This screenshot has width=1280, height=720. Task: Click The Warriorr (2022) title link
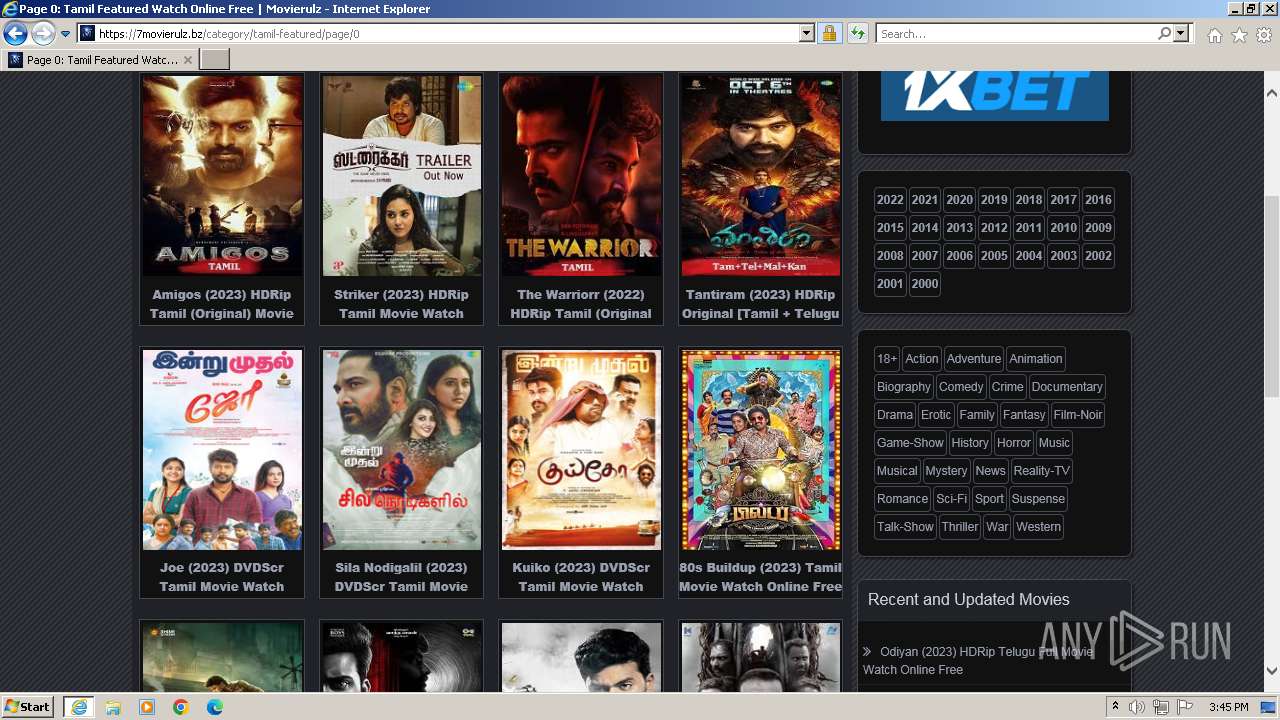(x=581, y=304)
